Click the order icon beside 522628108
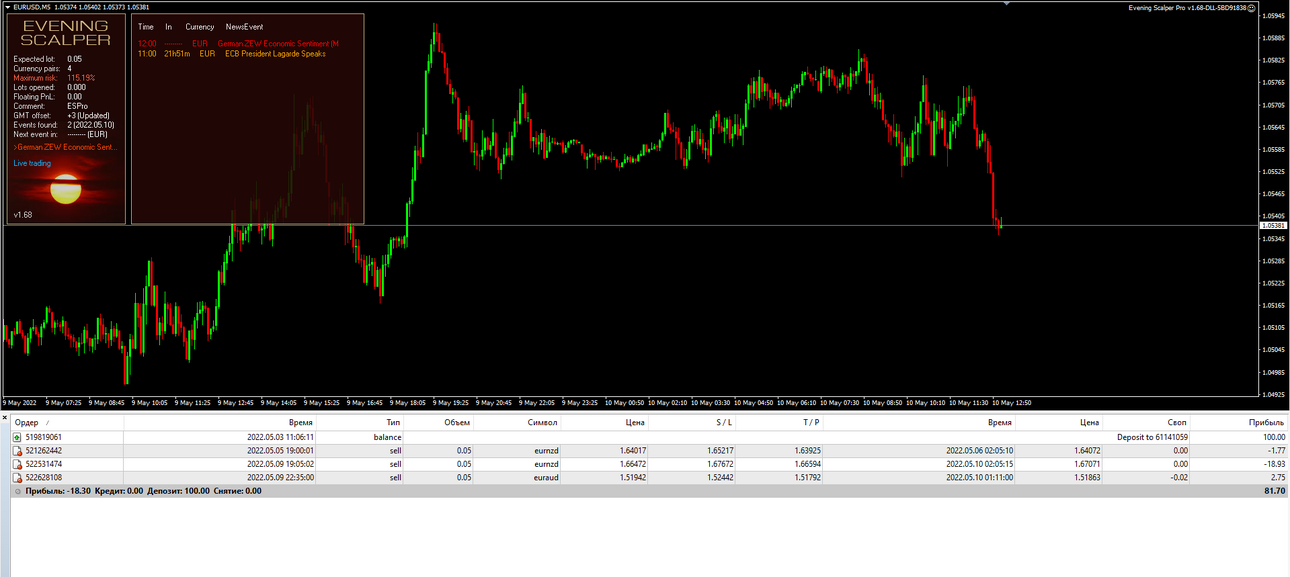Image resolution: width=1290 pixels, height=577 pixels. 18,478
